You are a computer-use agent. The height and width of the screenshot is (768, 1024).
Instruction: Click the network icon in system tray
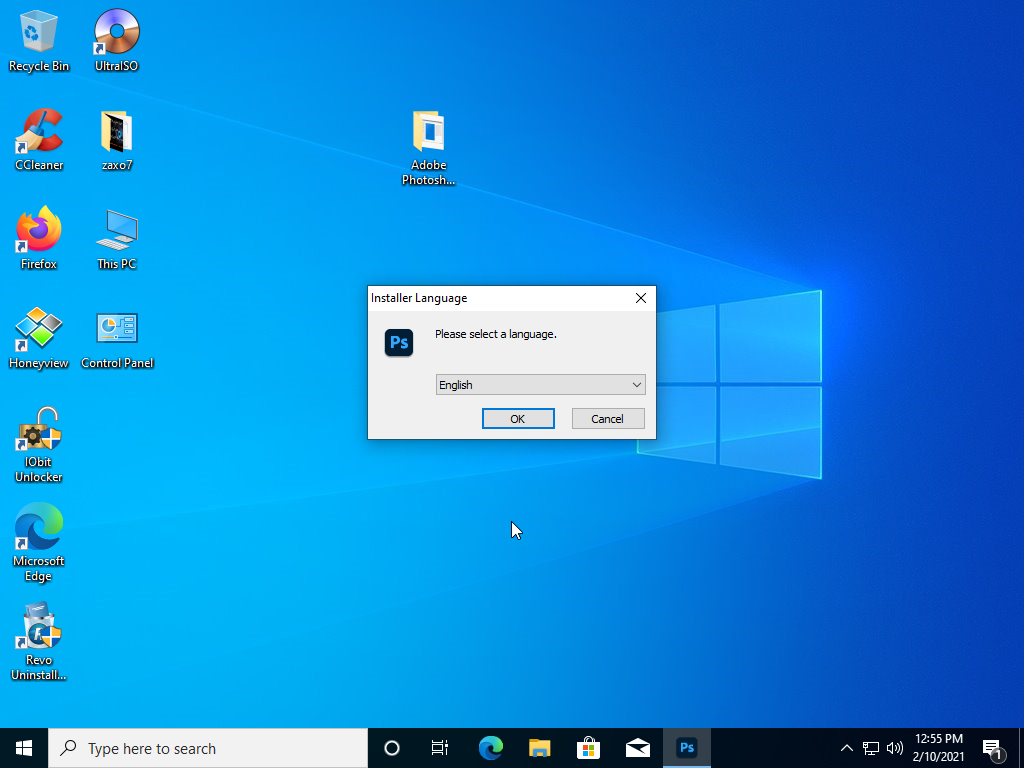click(x=871, y=748)
